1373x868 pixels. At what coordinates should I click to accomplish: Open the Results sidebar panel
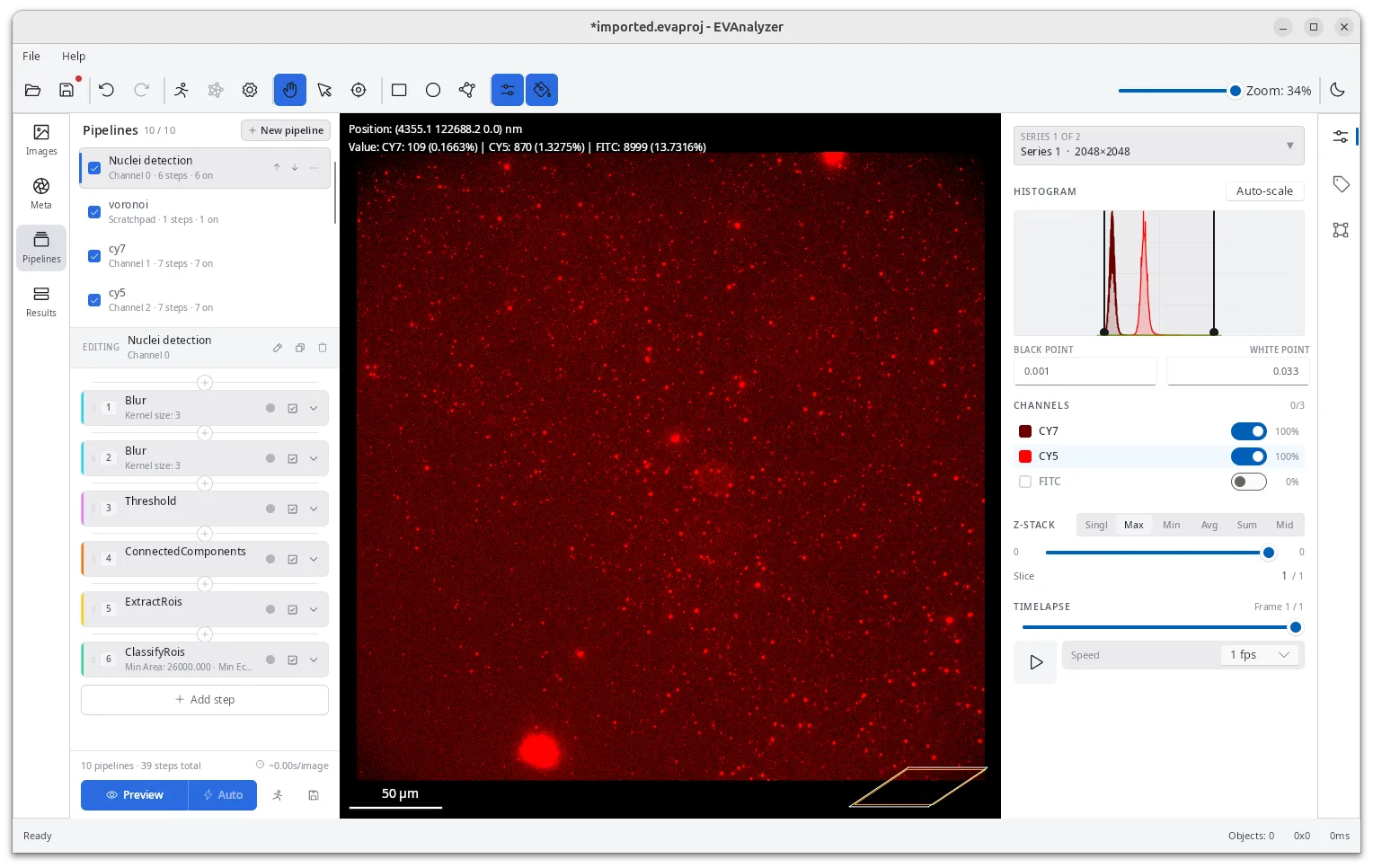click(x=41, y=302)
